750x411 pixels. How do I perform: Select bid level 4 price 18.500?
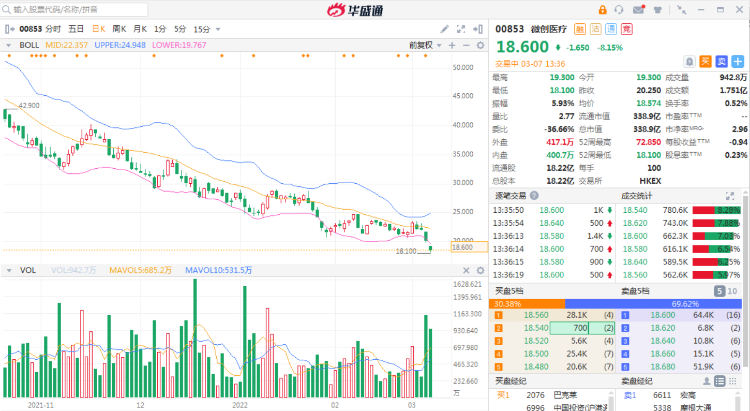coord(536,354)
